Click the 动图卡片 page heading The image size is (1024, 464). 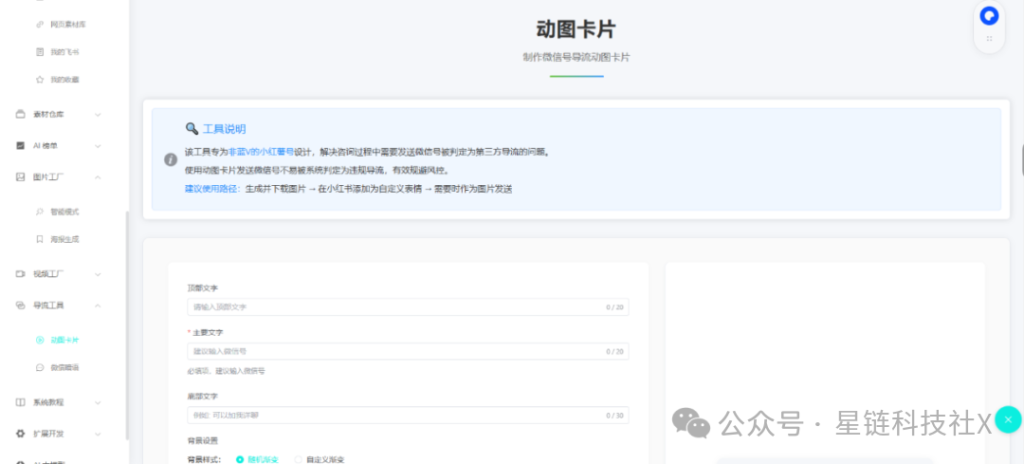click(576, 29)
